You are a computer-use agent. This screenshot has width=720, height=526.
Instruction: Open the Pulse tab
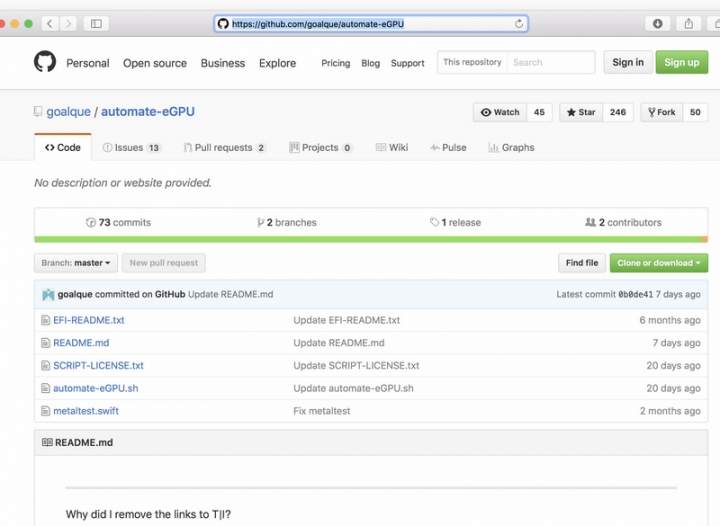coord(448,147)
